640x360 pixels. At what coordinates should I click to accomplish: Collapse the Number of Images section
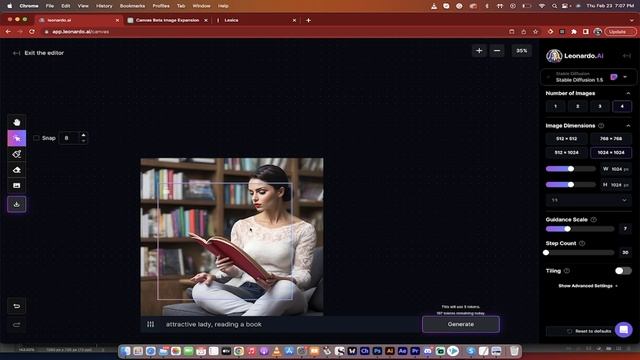pyautogui.click(x=628, y=93)
